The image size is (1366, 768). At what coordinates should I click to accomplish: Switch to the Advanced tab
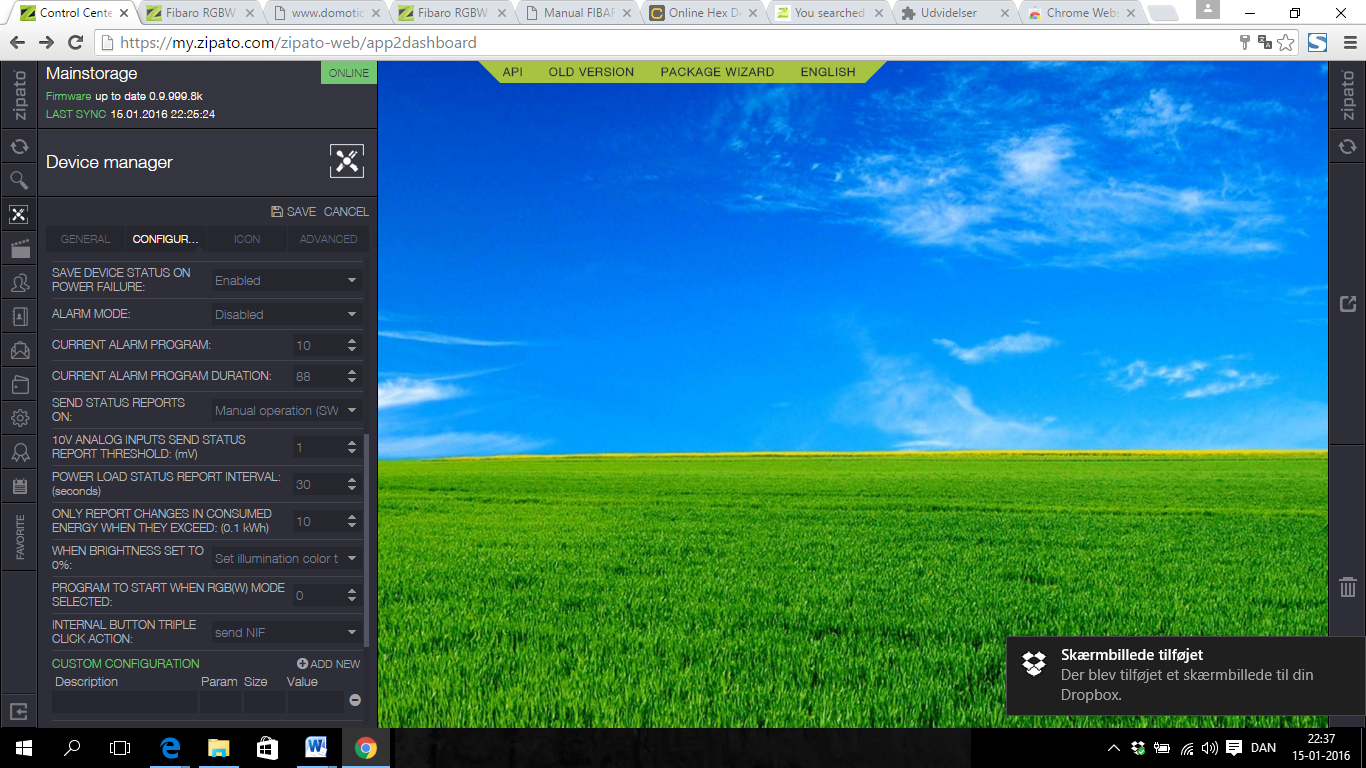(328, 239)
